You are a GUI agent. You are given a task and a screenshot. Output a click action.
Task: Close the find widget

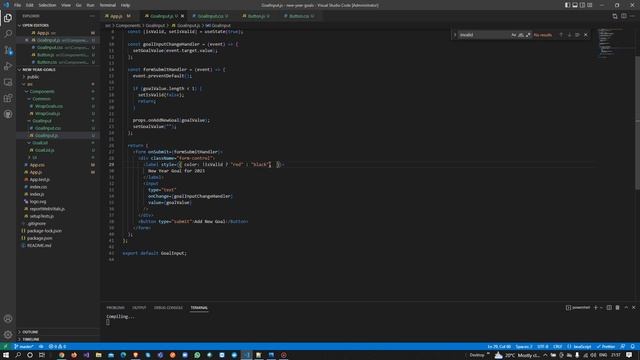(586, 35)
